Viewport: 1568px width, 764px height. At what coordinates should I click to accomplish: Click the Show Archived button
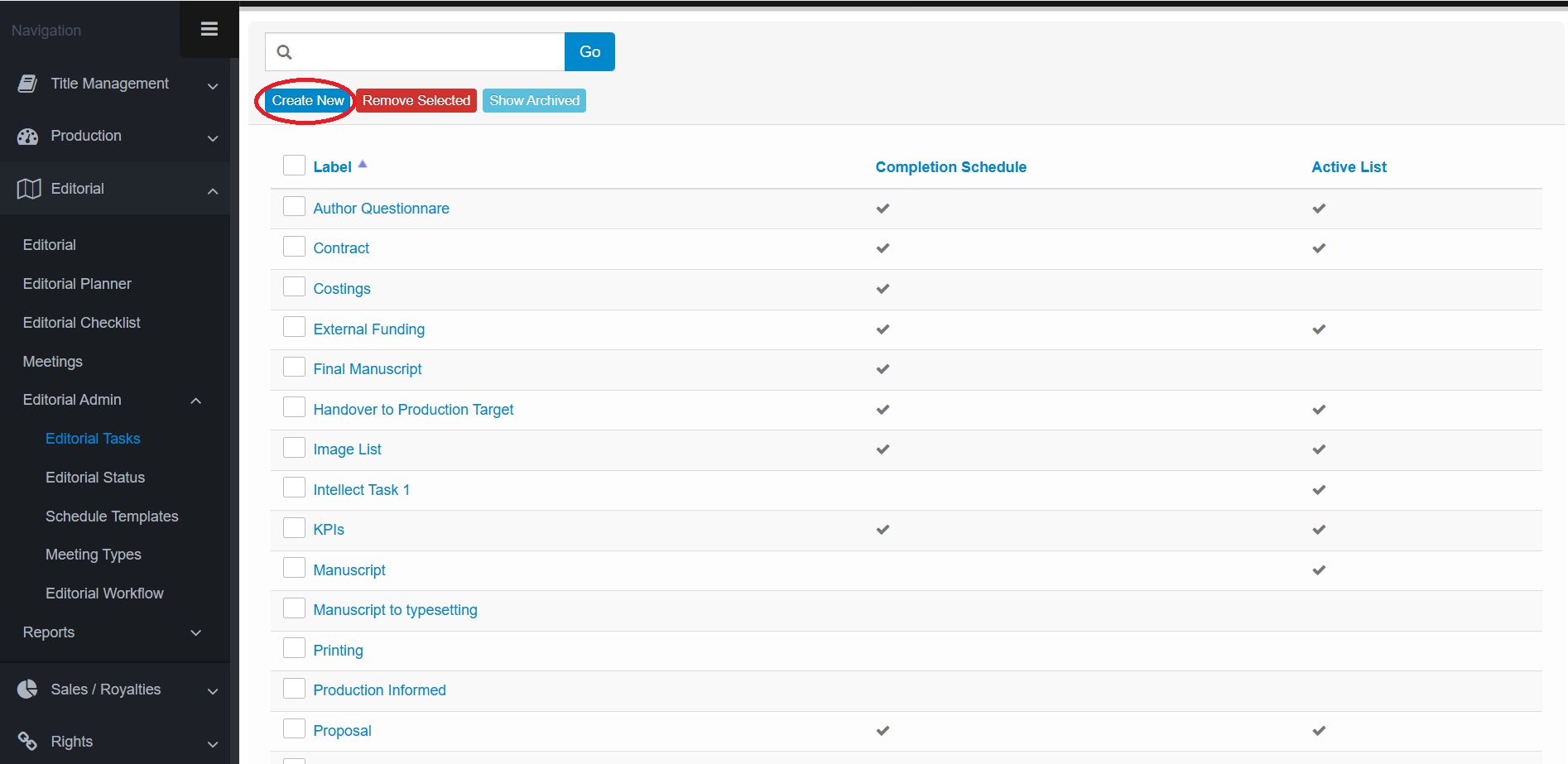534,101
